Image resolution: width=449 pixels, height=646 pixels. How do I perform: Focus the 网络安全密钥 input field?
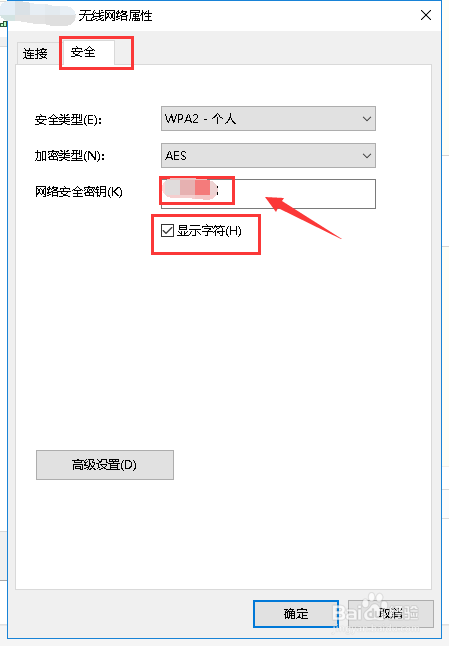click(x=268, y=194)
